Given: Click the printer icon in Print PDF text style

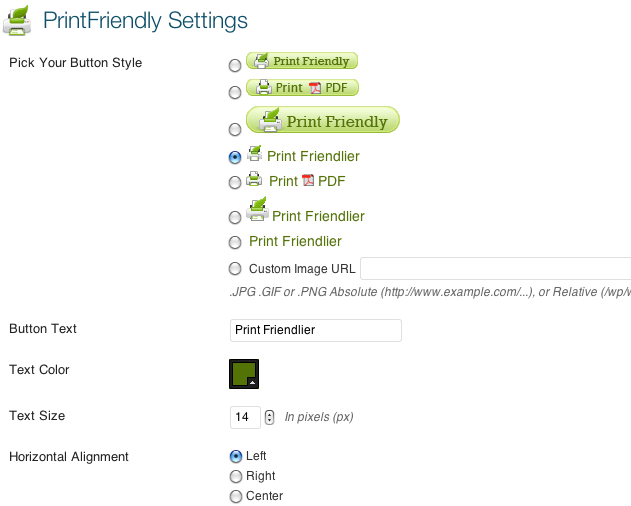Looking at the screenshot, I should point(254,179).
